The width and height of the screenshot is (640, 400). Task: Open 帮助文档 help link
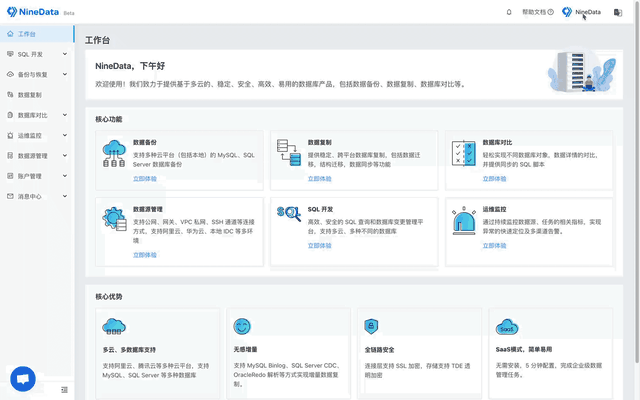(538, 12)
